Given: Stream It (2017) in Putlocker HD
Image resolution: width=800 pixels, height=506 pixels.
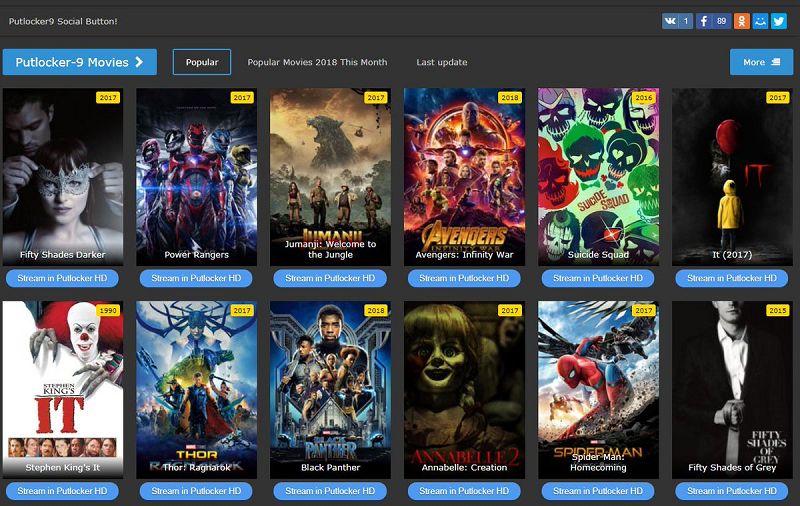Looking at the screenshot, I should (732, 278).
